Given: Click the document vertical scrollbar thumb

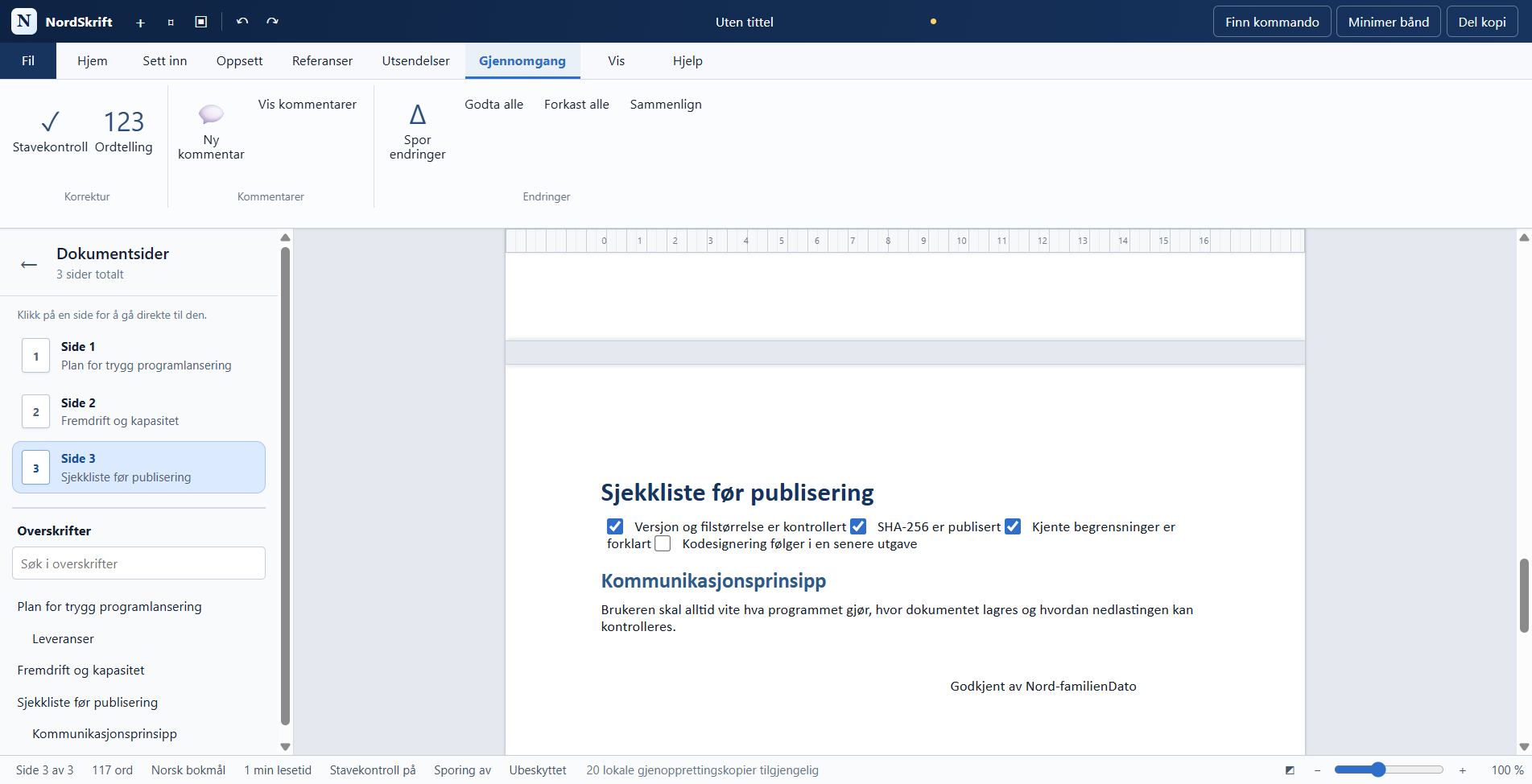Looking at the screenshot, I should point(1524,596).
